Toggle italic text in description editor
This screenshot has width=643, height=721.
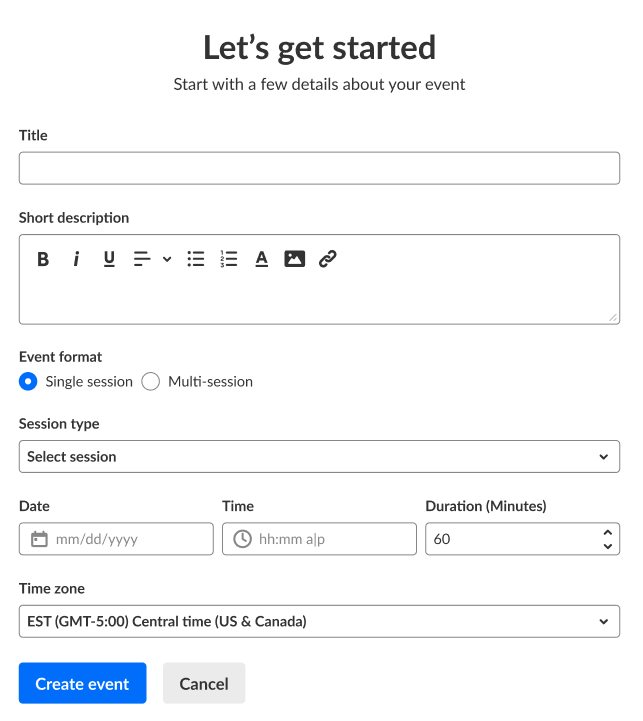click(x=76, y=259)
